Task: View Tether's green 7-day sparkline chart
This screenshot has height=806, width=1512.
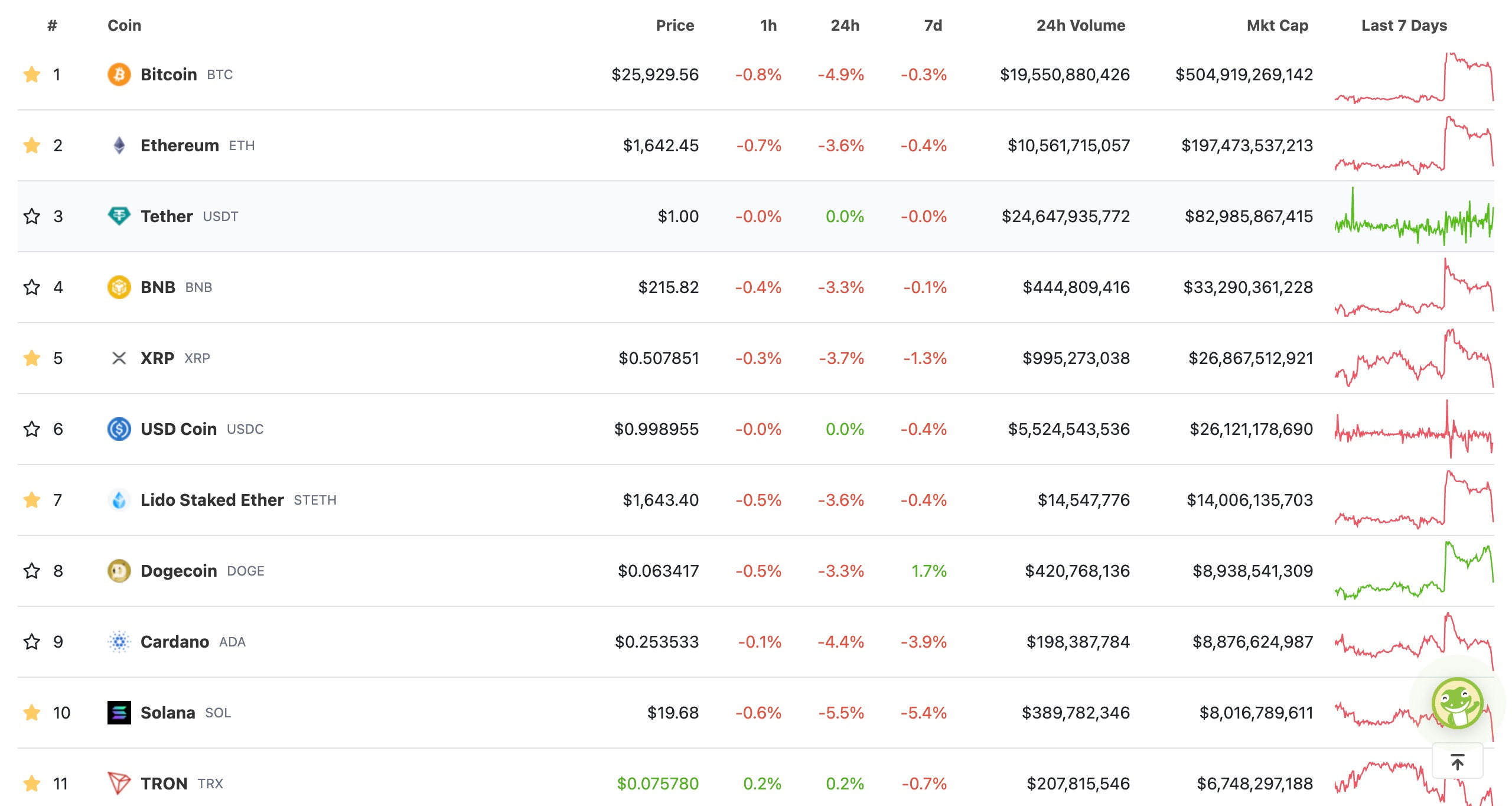Action: 1414,216
